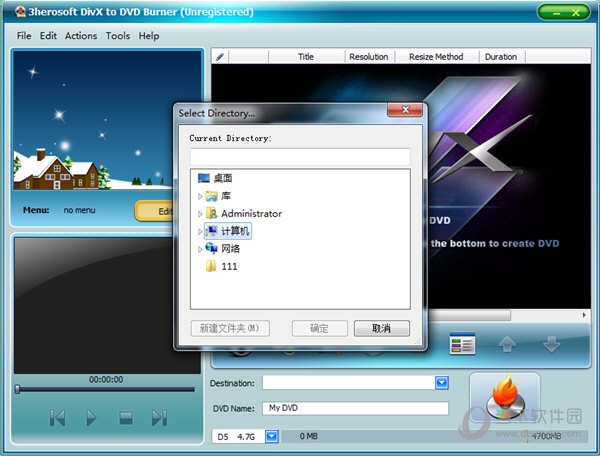Click the Resolution column header
Image resolution: width=600 pixels, height=456 pixels.
[x=369, y=57]
